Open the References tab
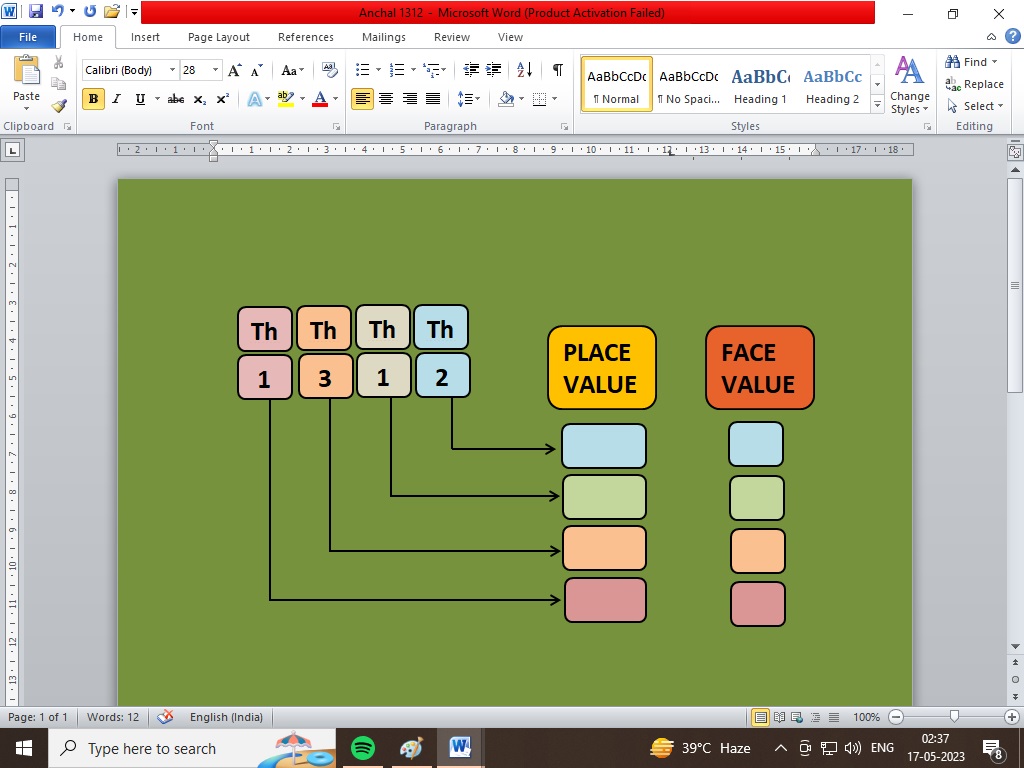The width and height of the screenshot is (1024, 768). pyautogui.click(x=305, y=37)
